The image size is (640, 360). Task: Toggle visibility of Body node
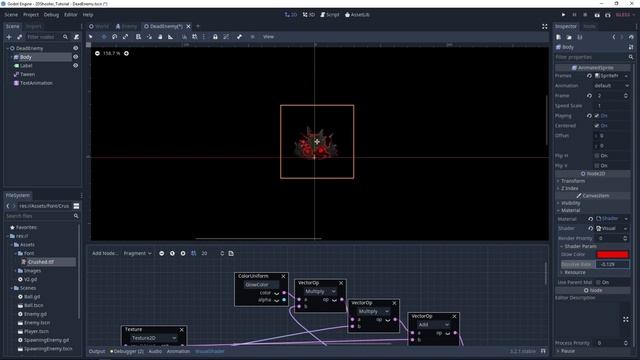point(76,57)
